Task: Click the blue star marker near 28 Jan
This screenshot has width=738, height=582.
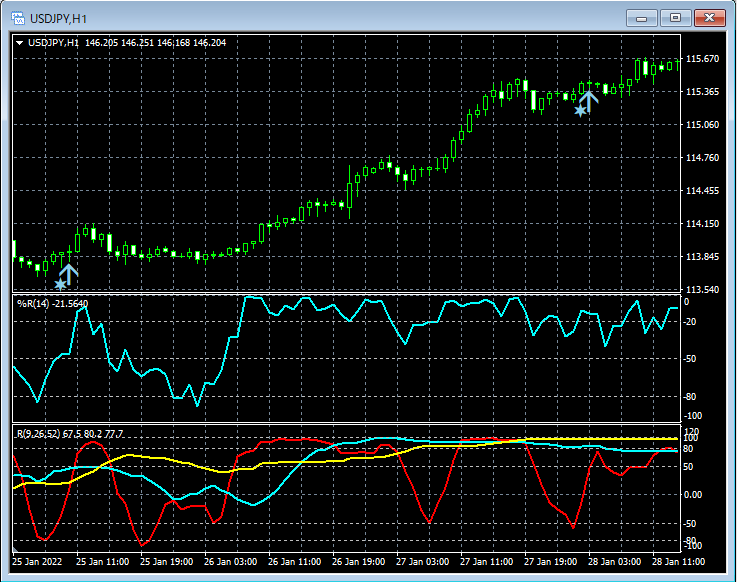Action: [x=580, y=111]
